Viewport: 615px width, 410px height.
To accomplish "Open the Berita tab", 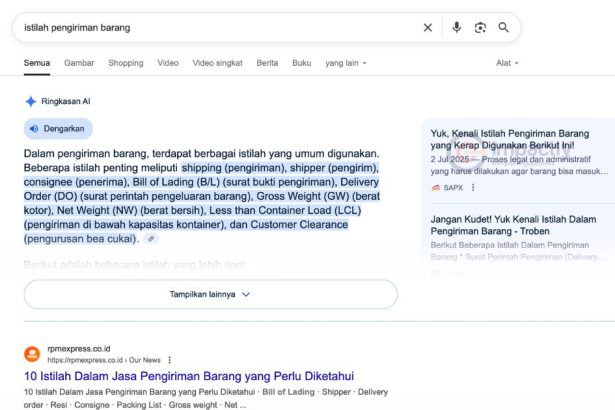I will (267, 63).
